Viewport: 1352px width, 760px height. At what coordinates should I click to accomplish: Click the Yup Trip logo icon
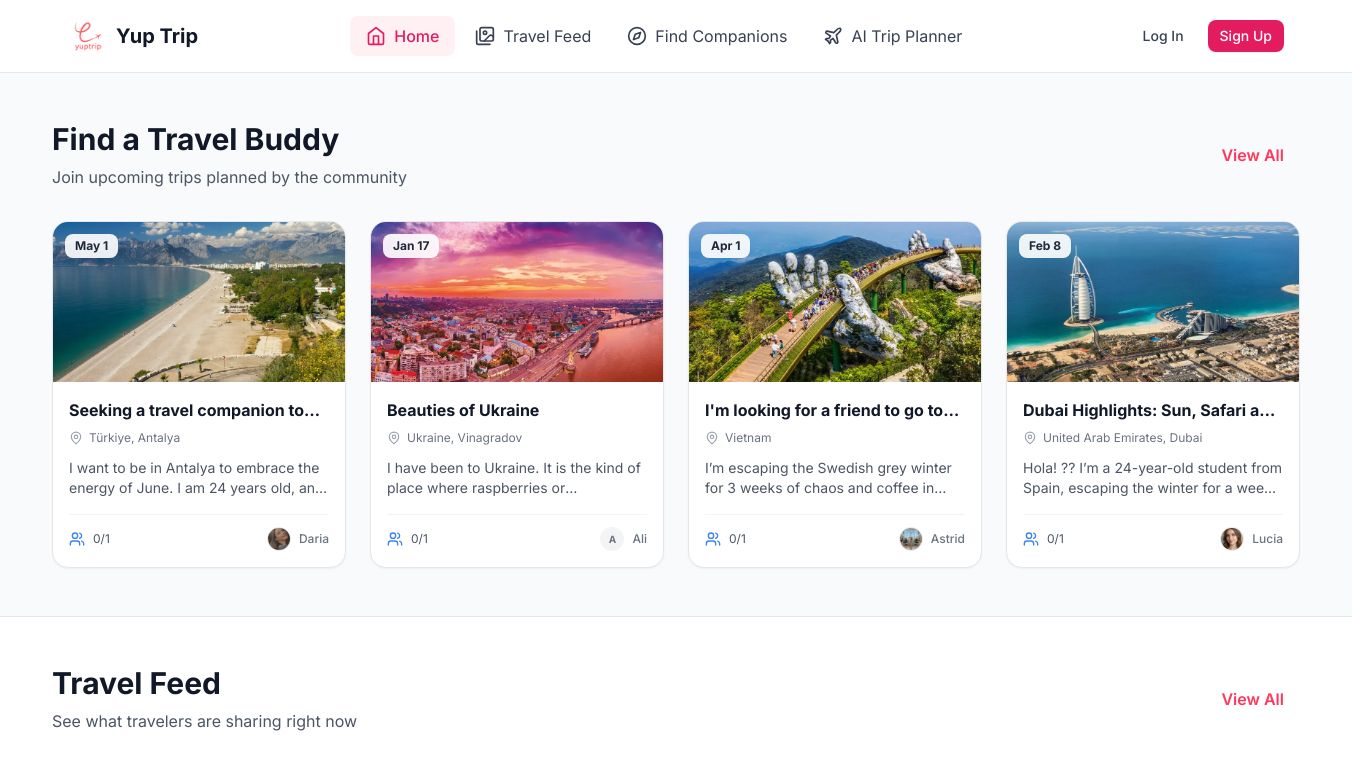click(x=88, y=36)
